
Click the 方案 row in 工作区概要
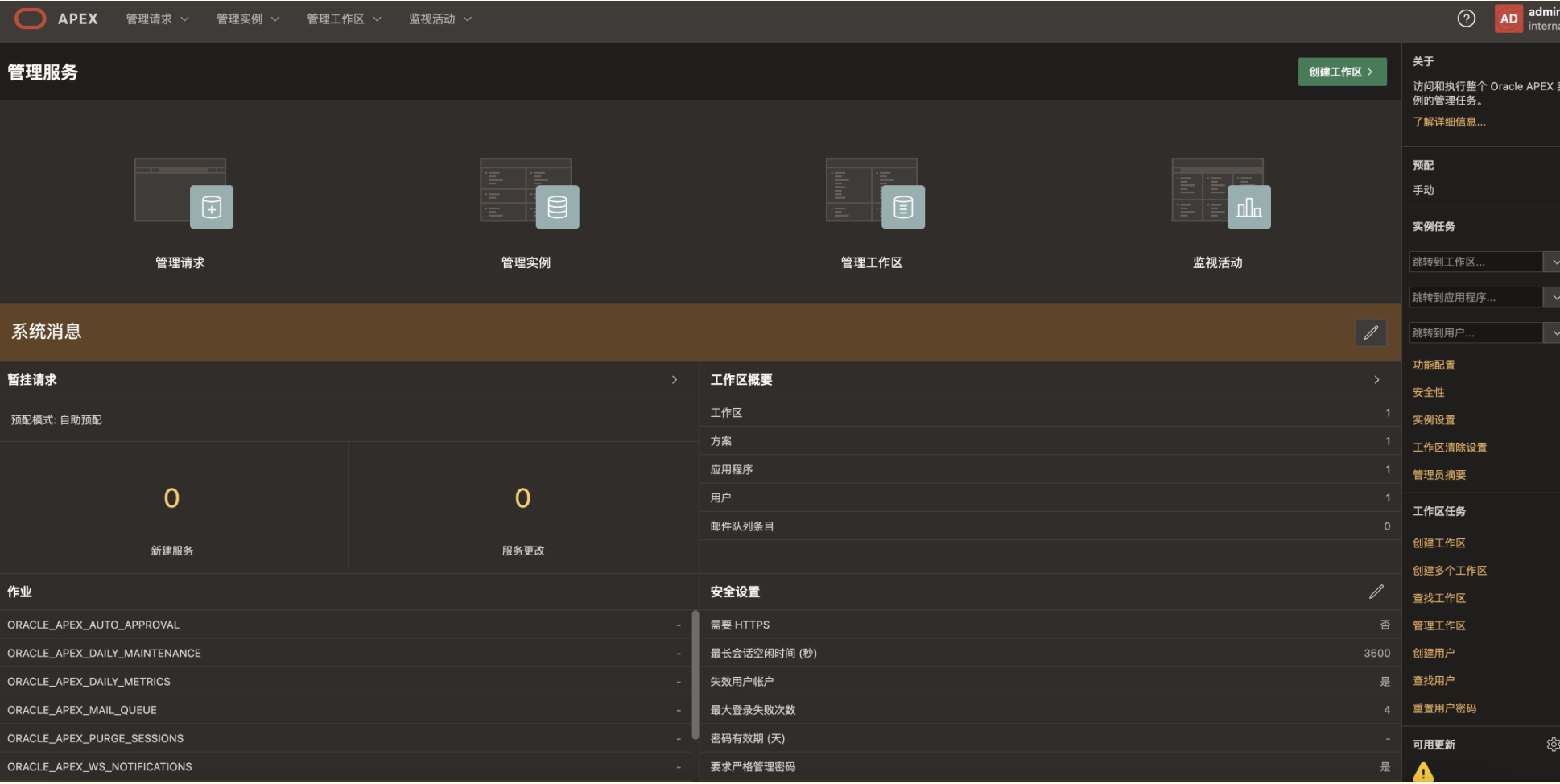pyautogui.click(x=1050, y=441)
